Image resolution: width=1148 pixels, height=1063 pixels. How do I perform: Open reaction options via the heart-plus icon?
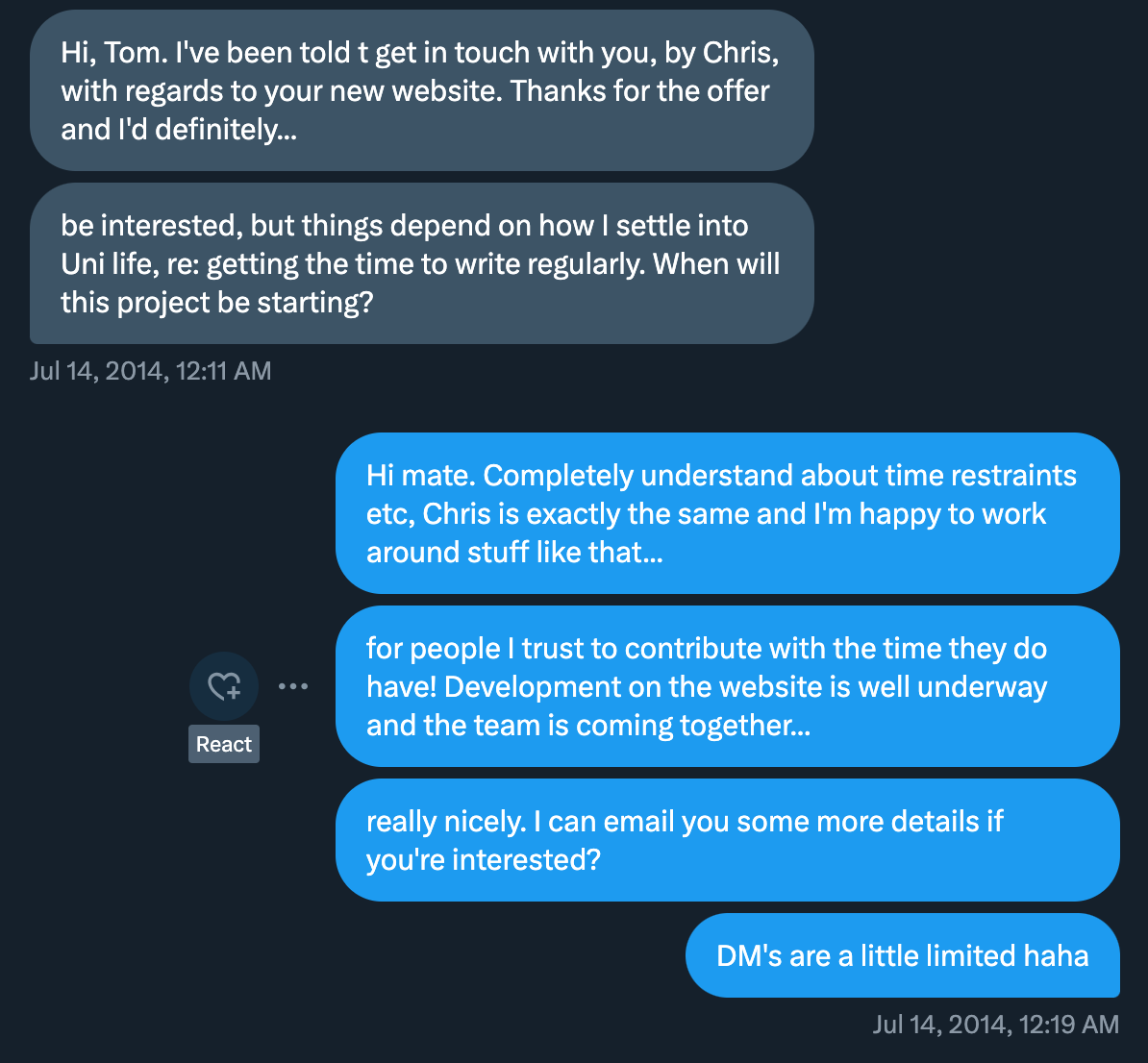point(224,685)
